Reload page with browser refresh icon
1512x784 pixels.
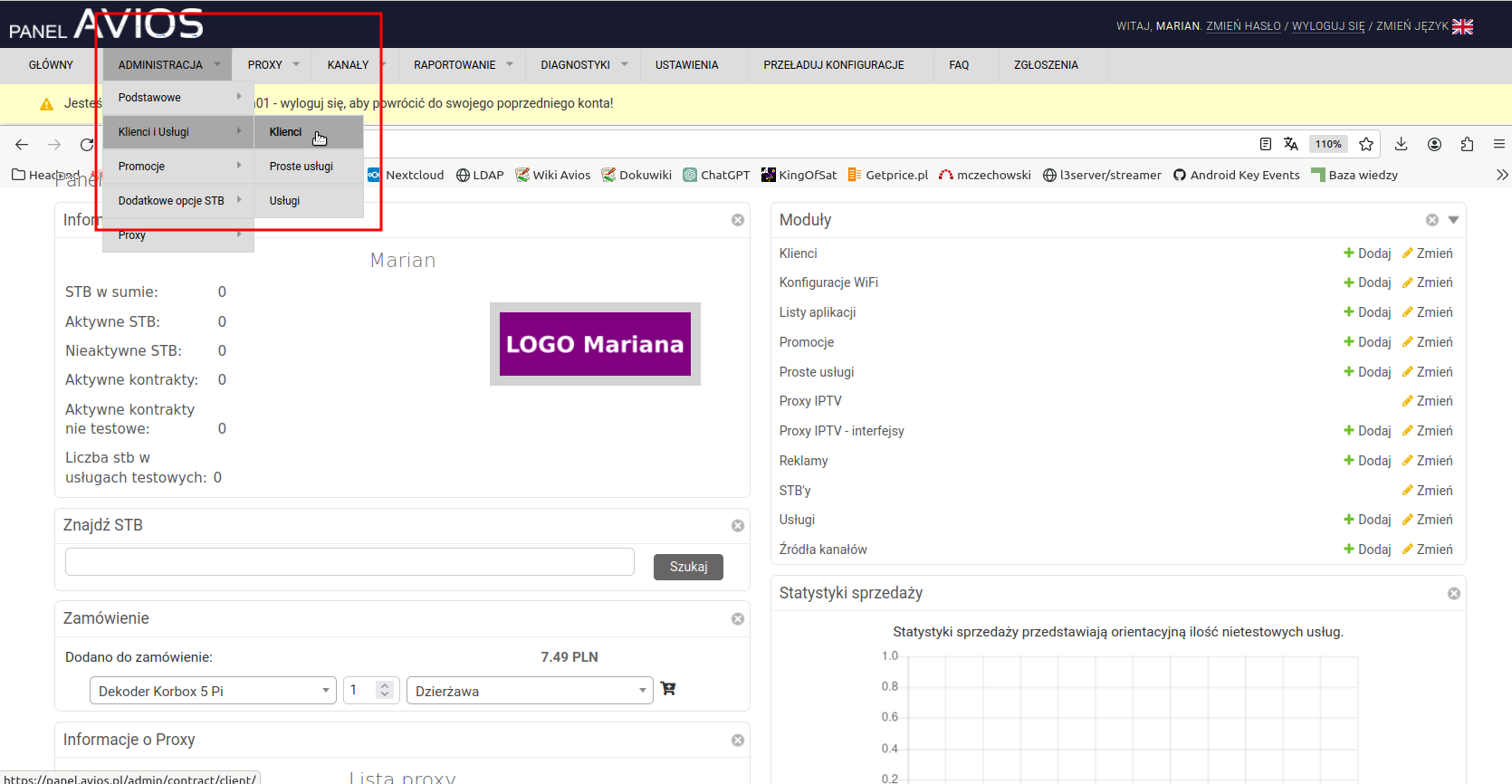coord(87,145)
